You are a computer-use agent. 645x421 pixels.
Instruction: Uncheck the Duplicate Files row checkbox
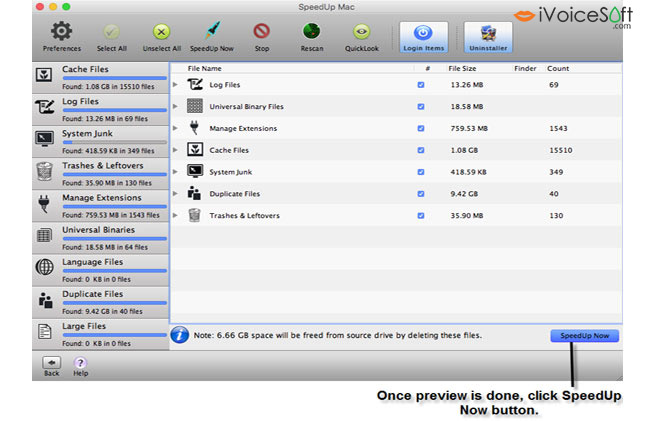point(421,194)
